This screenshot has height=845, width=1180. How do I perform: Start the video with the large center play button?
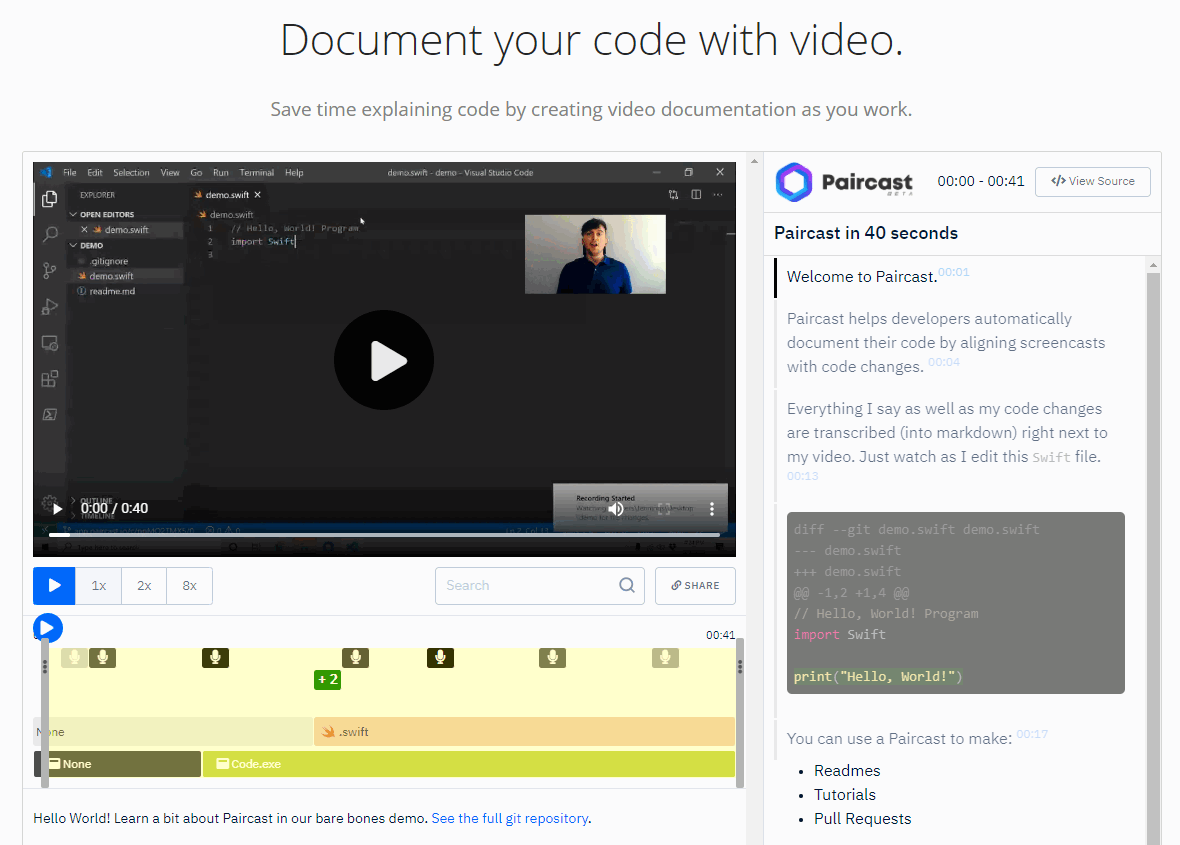tap(384, 360)
